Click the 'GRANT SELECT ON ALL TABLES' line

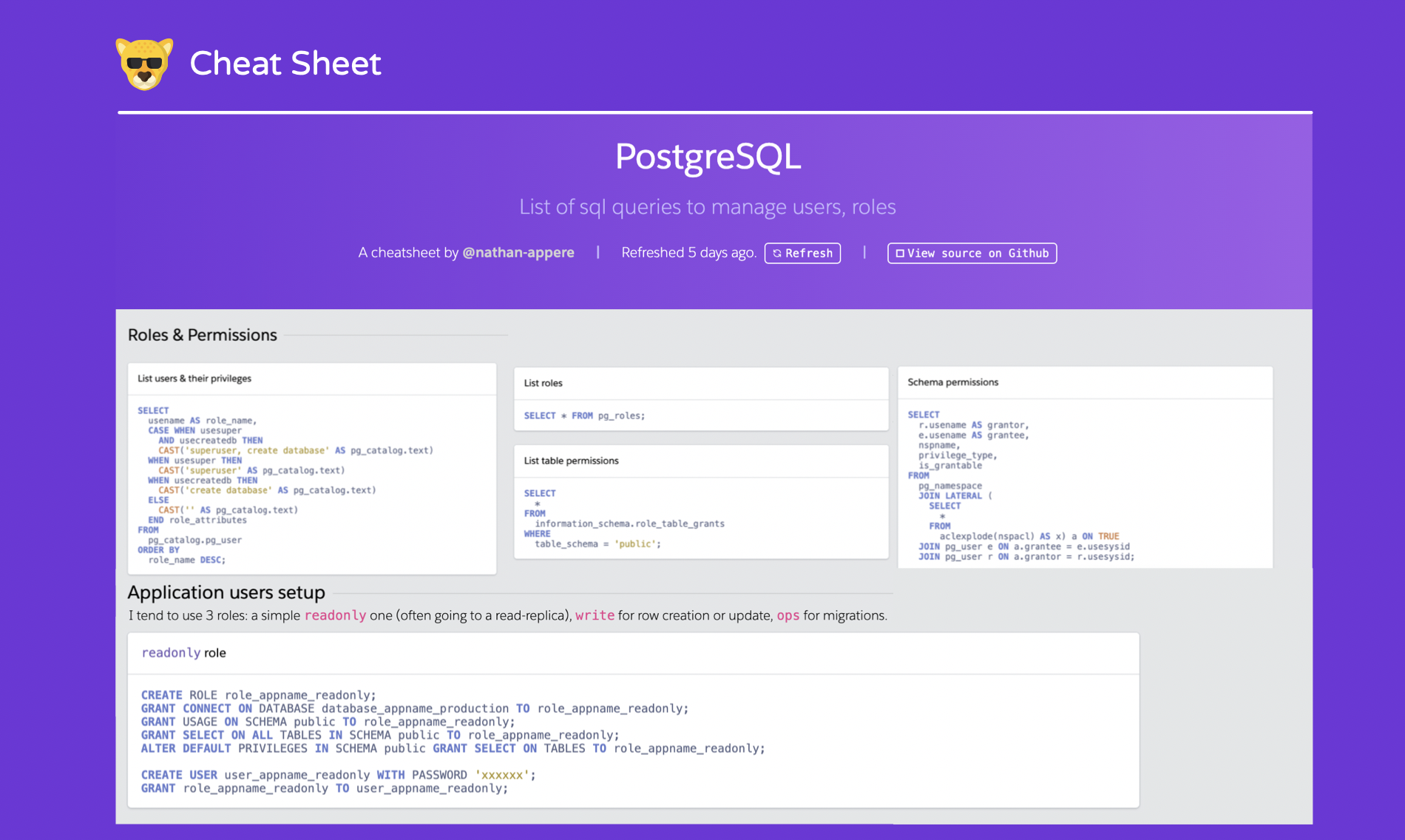[380, 735]
